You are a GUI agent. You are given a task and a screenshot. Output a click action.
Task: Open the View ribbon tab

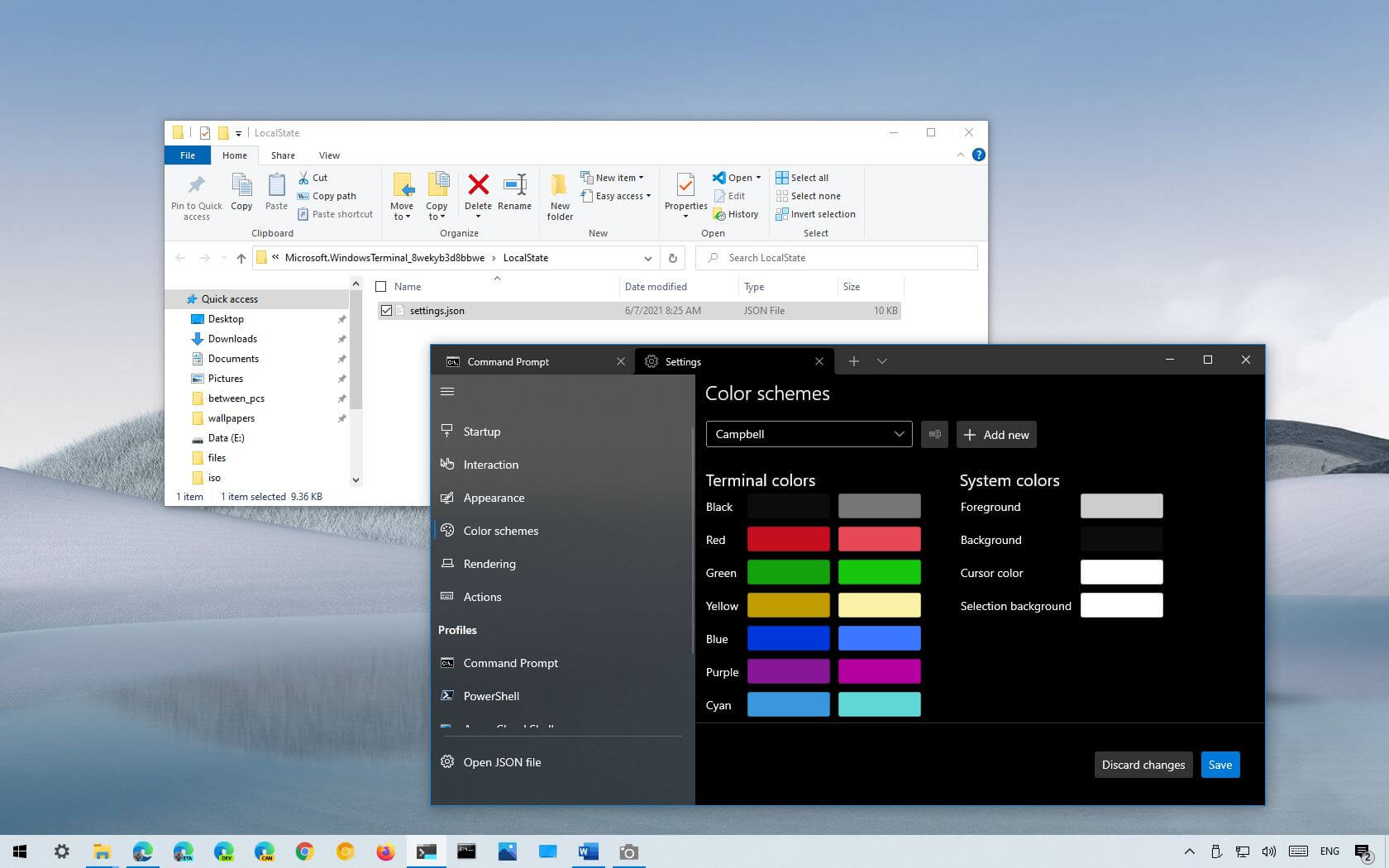(329, 155)
